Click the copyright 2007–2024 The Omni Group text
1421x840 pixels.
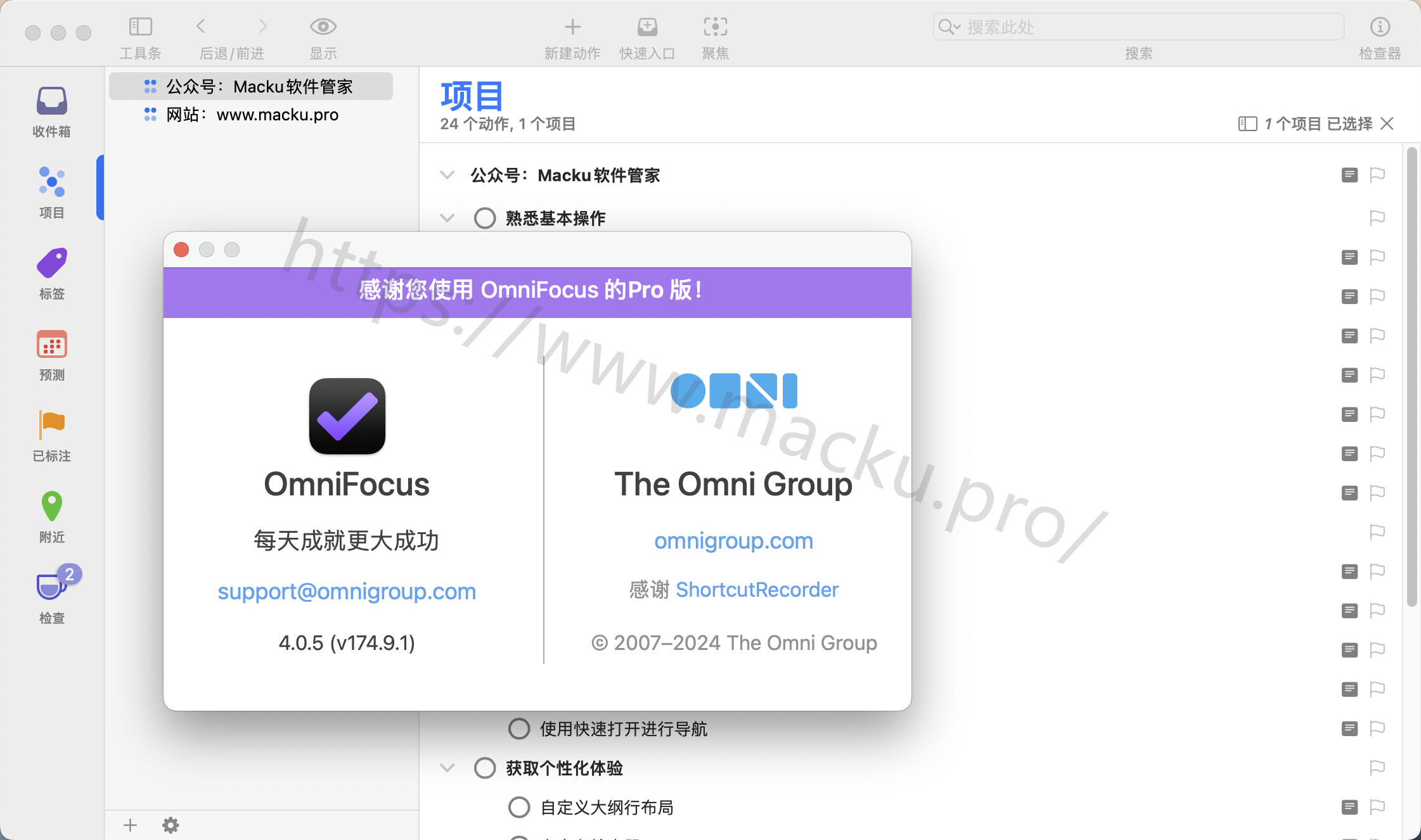(734, 642)
